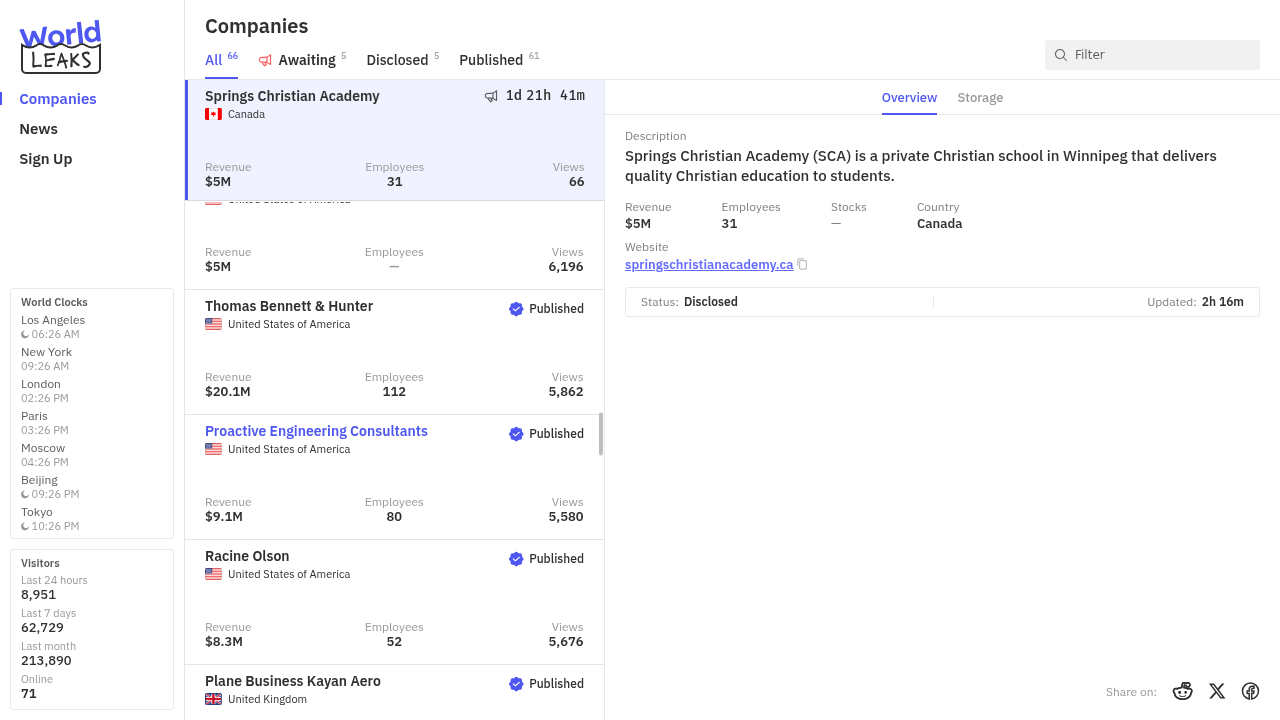Share on Reddit icon
This screenshot has width=1280, height=720.
[1183, 691]
